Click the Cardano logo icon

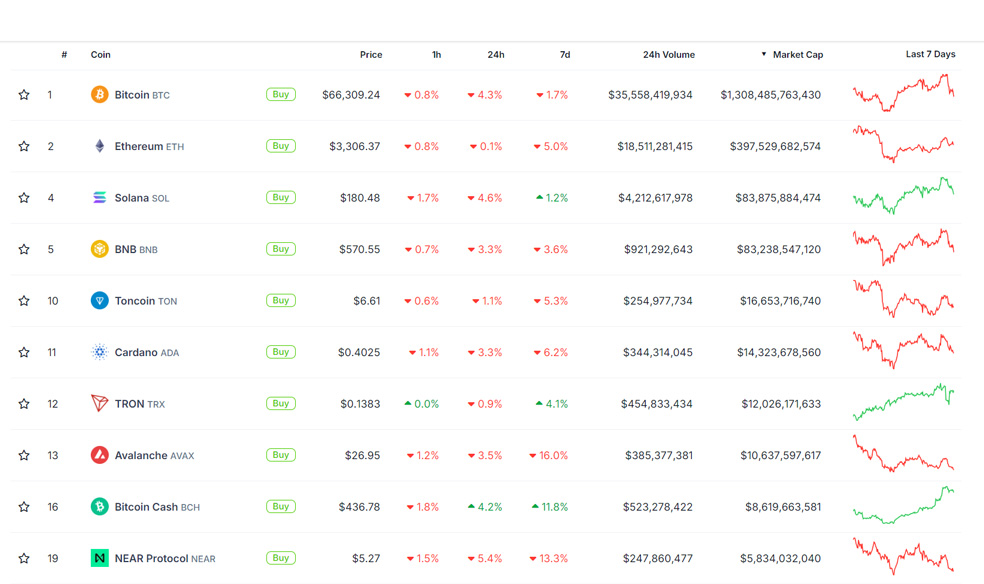(x=99, y=352)
